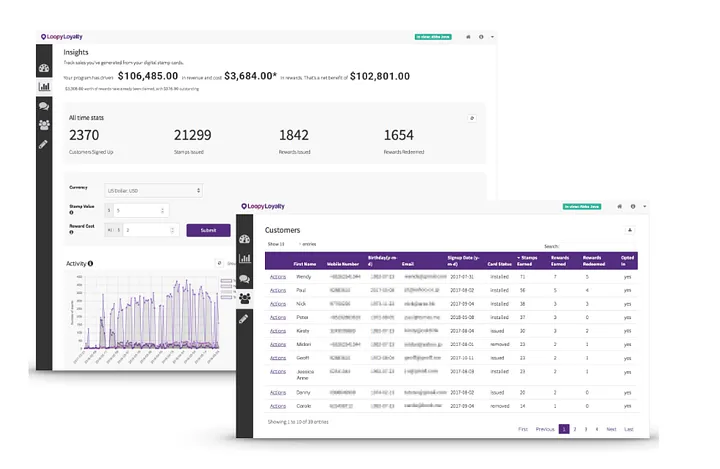Open dropdown caret in Customers window header
Image resolution: width=720 pixels, height=469 pixels.
(645, 207)
